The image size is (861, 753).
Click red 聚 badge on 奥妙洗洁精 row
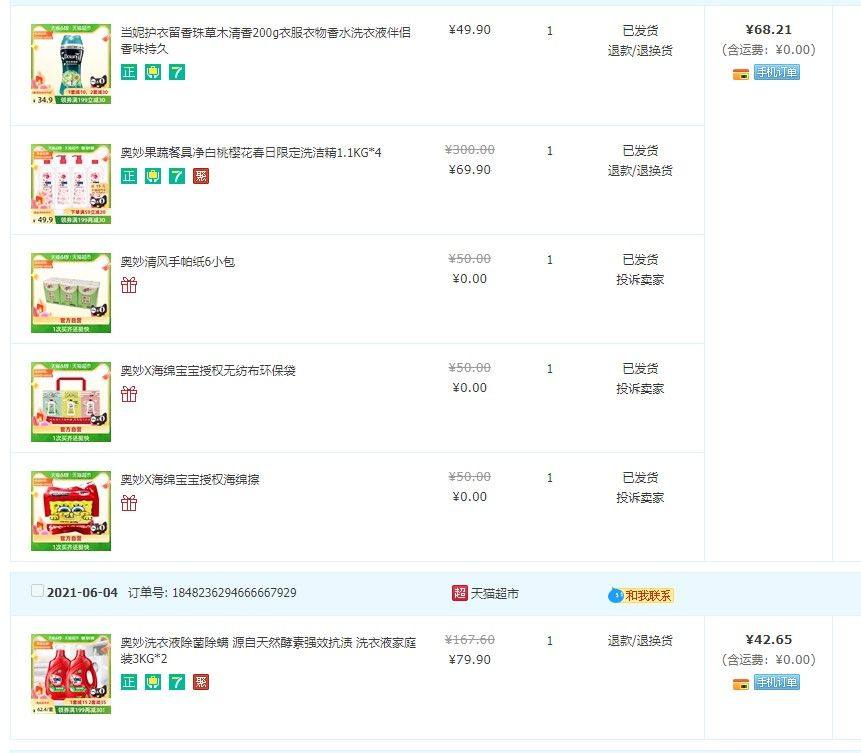(201, 176)
